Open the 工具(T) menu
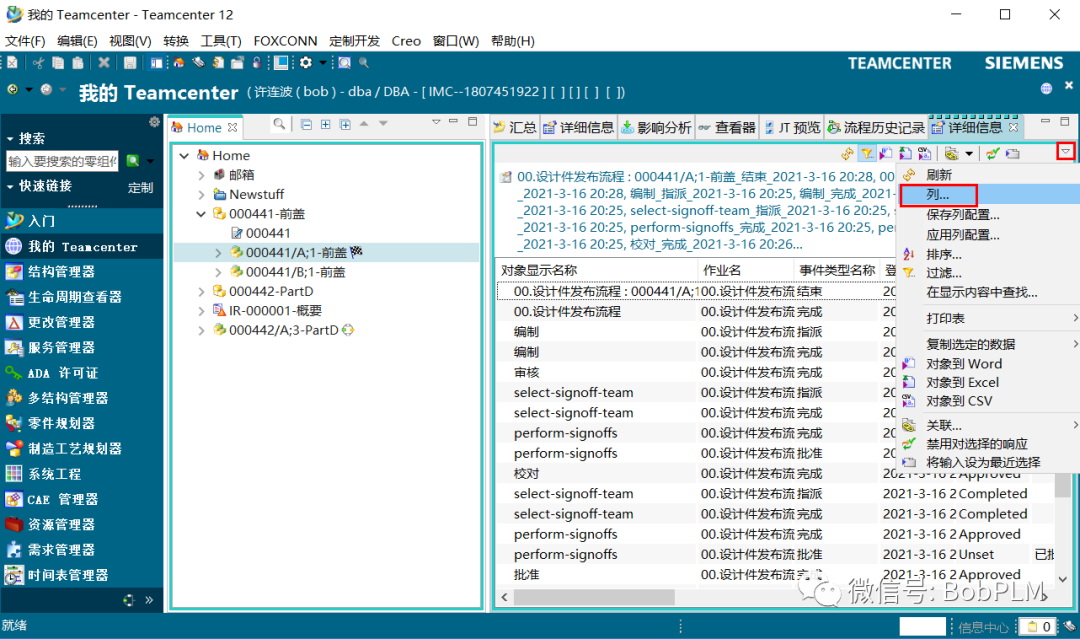 pos(221,41)
